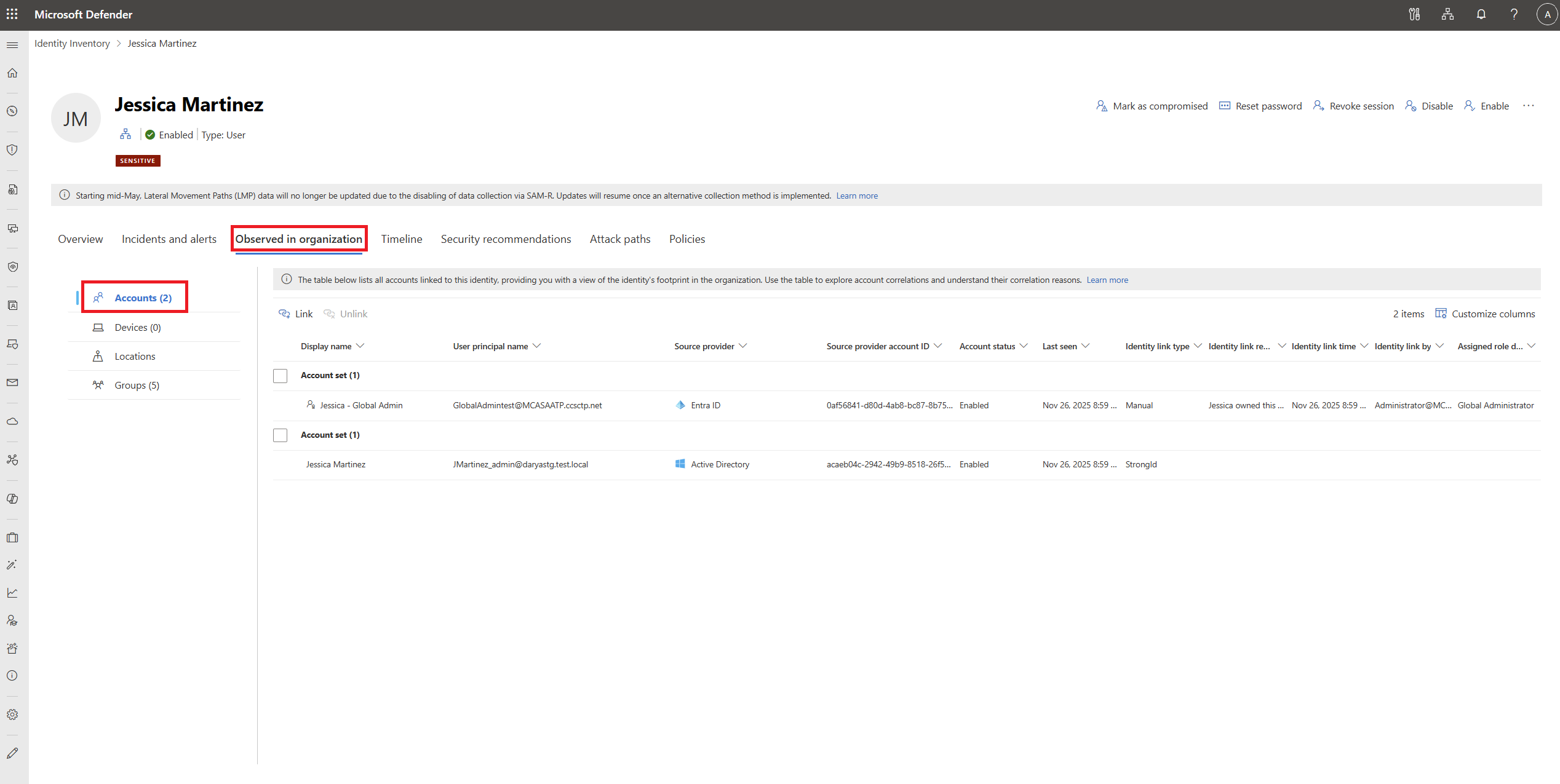The width and height of the screenshot is (1560, 784).
Task: Open the Policies tab
Action: (x=687, y=239)
